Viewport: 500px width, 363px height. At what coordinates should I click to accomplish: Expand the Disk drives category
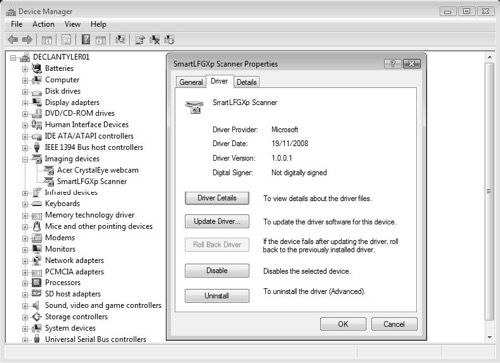point(25,92)
